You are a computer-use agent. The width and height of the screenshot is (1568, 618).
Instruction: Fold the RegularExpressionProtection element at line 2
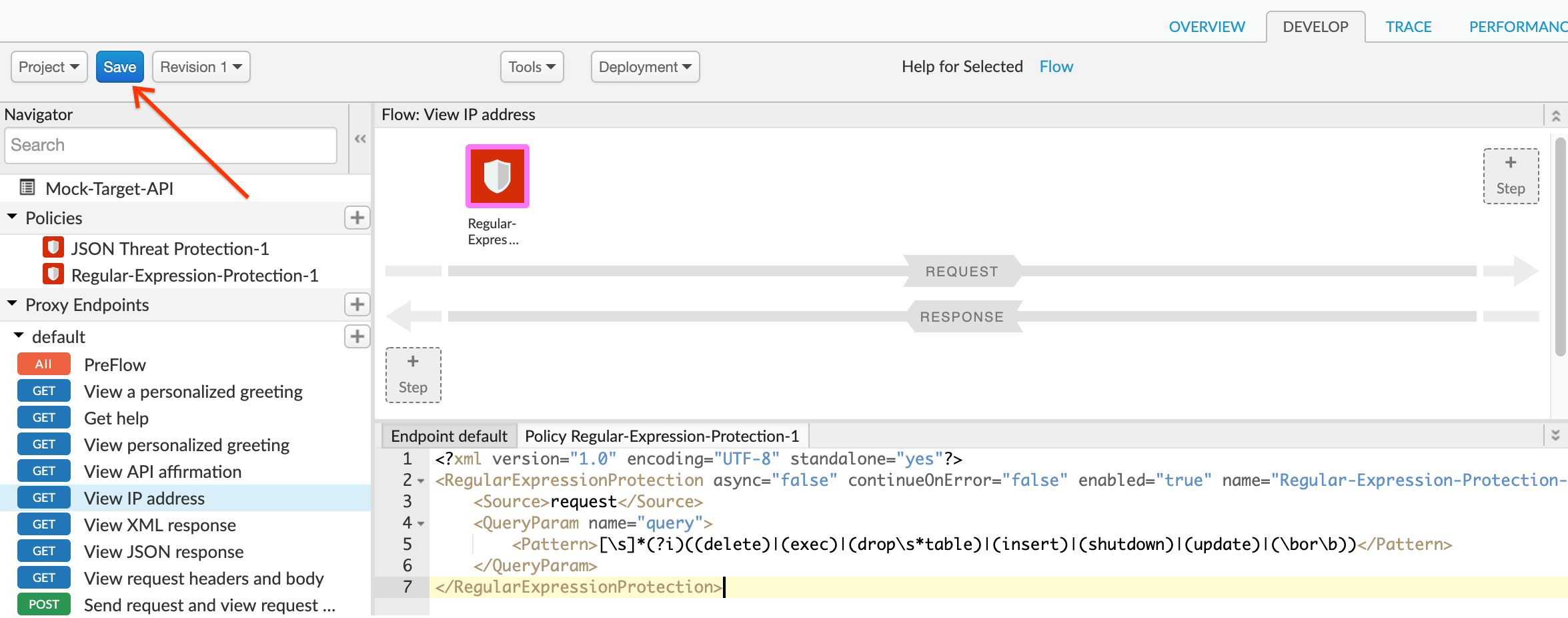coord(421,481)
